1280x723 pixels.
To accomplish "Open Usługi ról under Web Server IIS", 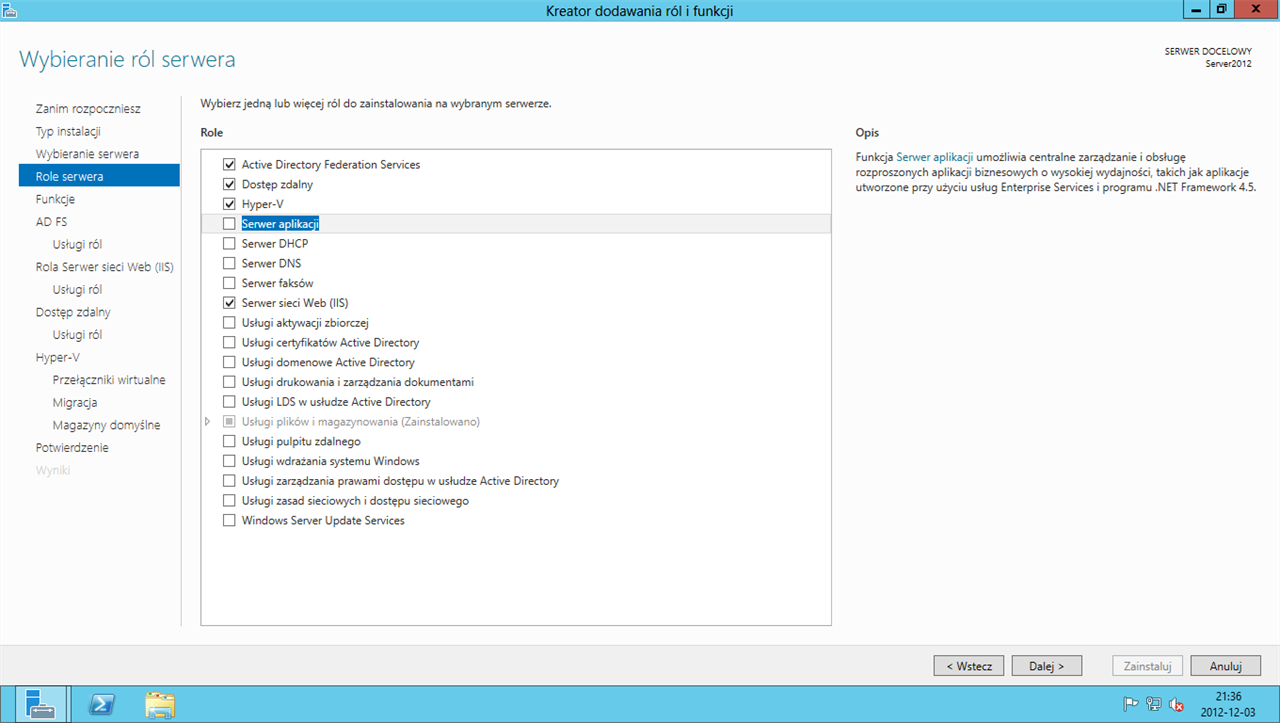I will point(77,289).
